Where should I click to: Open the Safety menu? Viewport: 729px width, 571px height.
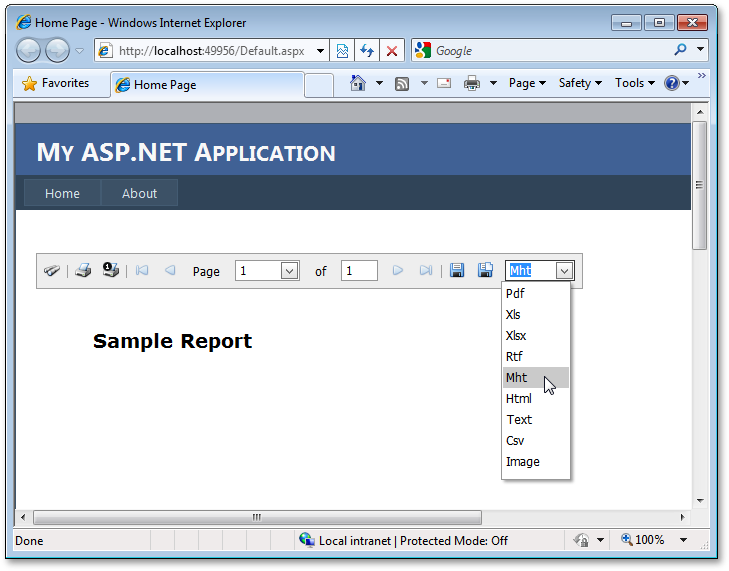point(580,83)
